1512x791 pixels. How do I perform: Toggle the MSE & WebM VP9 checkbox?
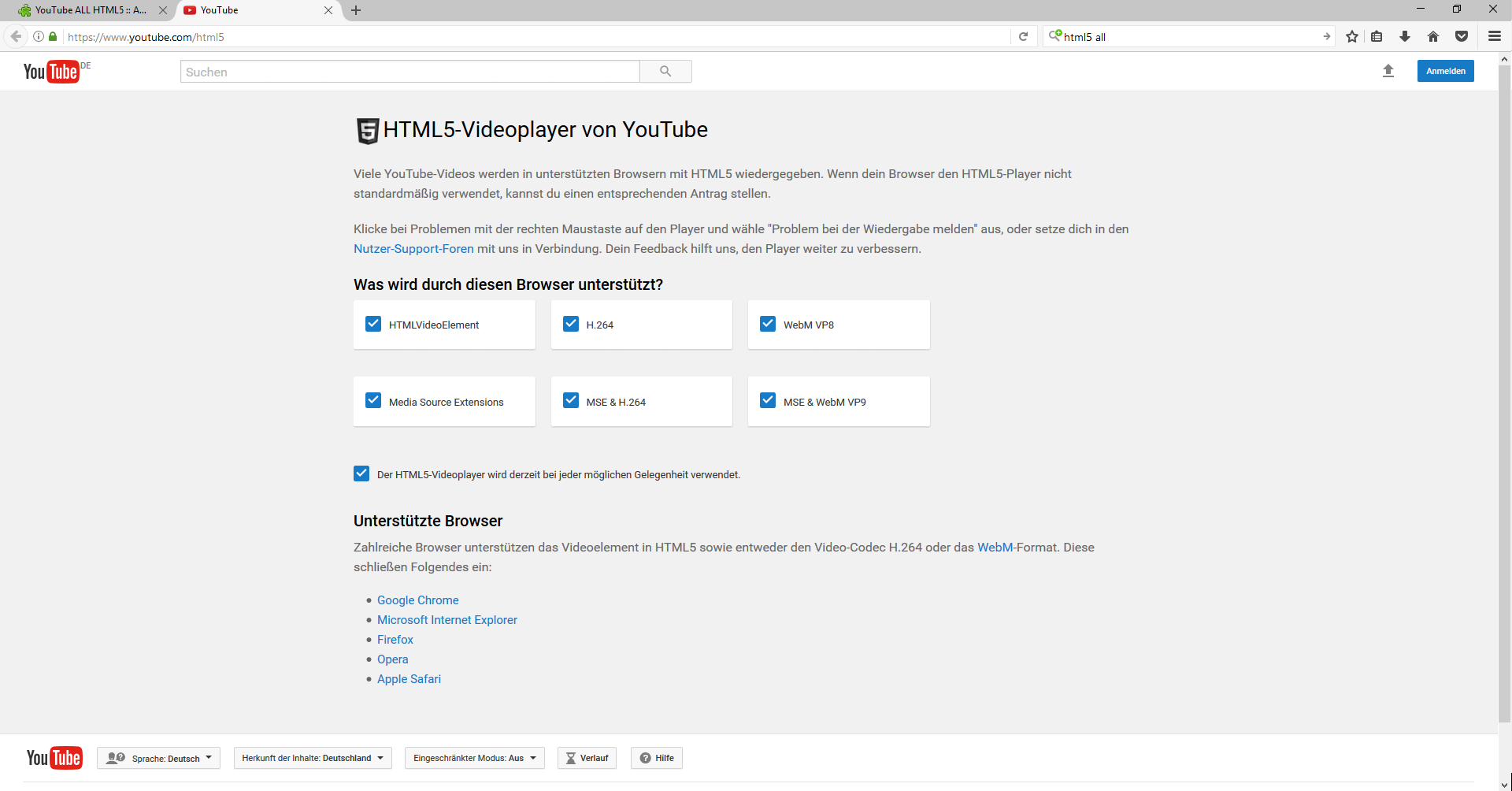tap(768, 401)
